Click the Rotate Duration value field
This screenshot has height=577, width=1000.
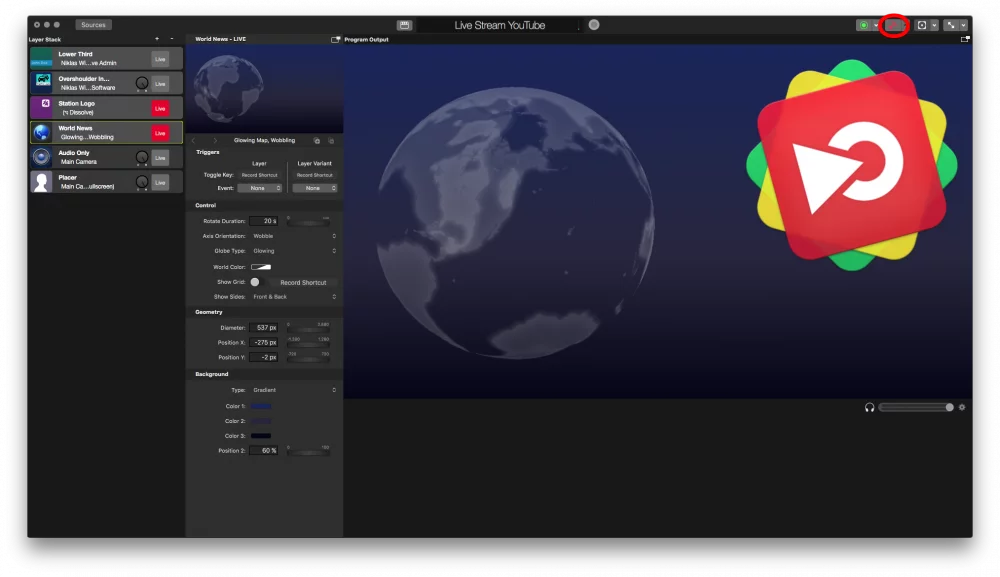pyautogui.click(x=263, y=221)
